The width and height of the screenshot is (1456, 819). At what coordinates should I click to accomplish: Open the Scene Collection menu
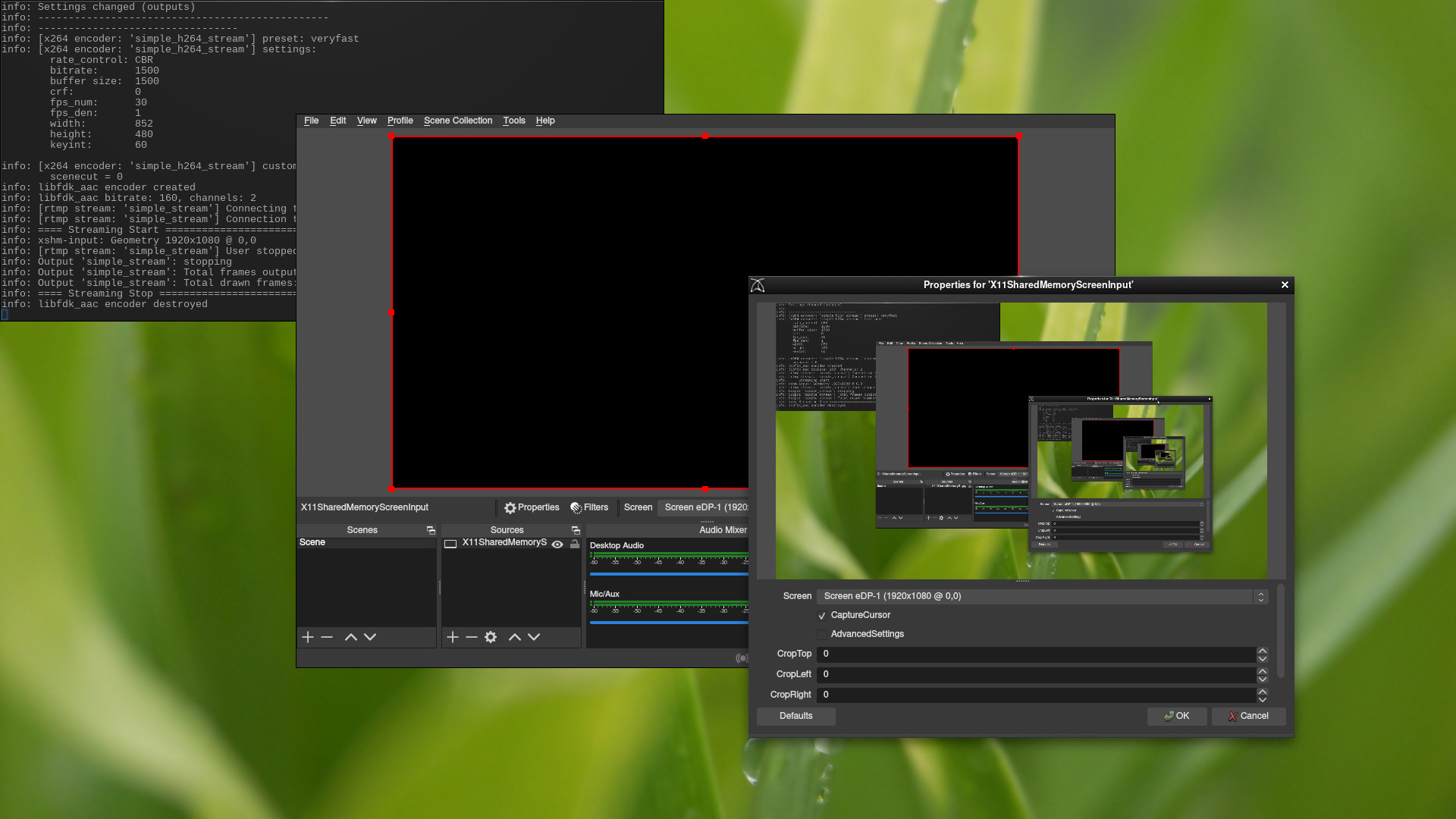458,121
